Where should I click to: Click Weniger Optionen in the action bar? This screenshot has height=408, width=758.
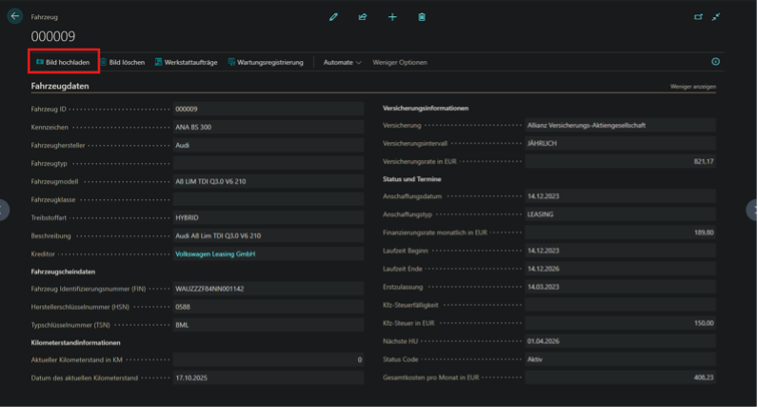point(399,62)
